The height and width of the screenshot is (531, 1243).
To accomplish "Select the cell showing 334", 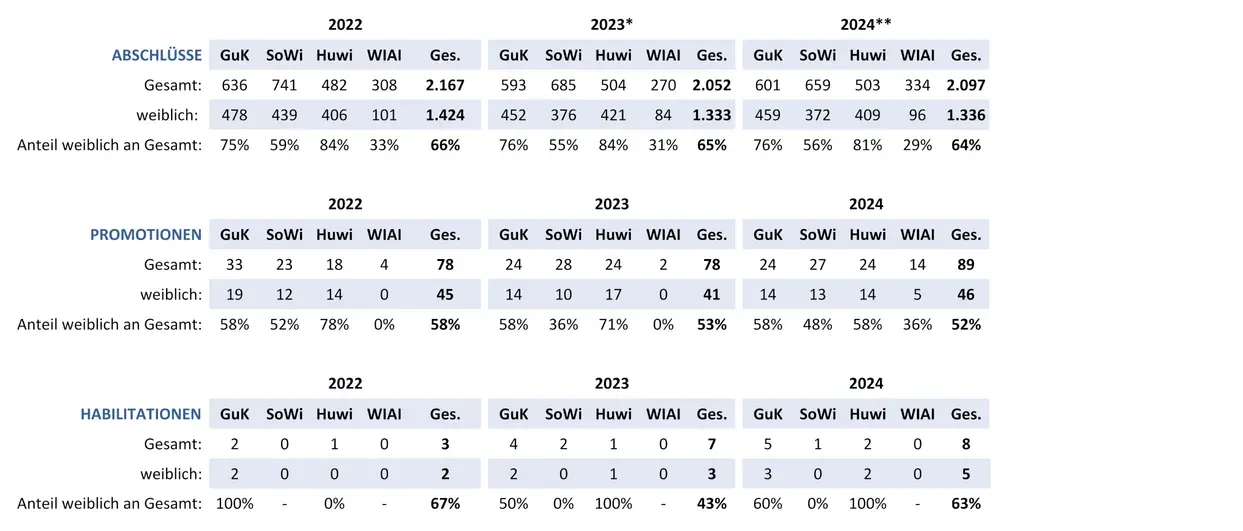I will click(x=916, y=86).
